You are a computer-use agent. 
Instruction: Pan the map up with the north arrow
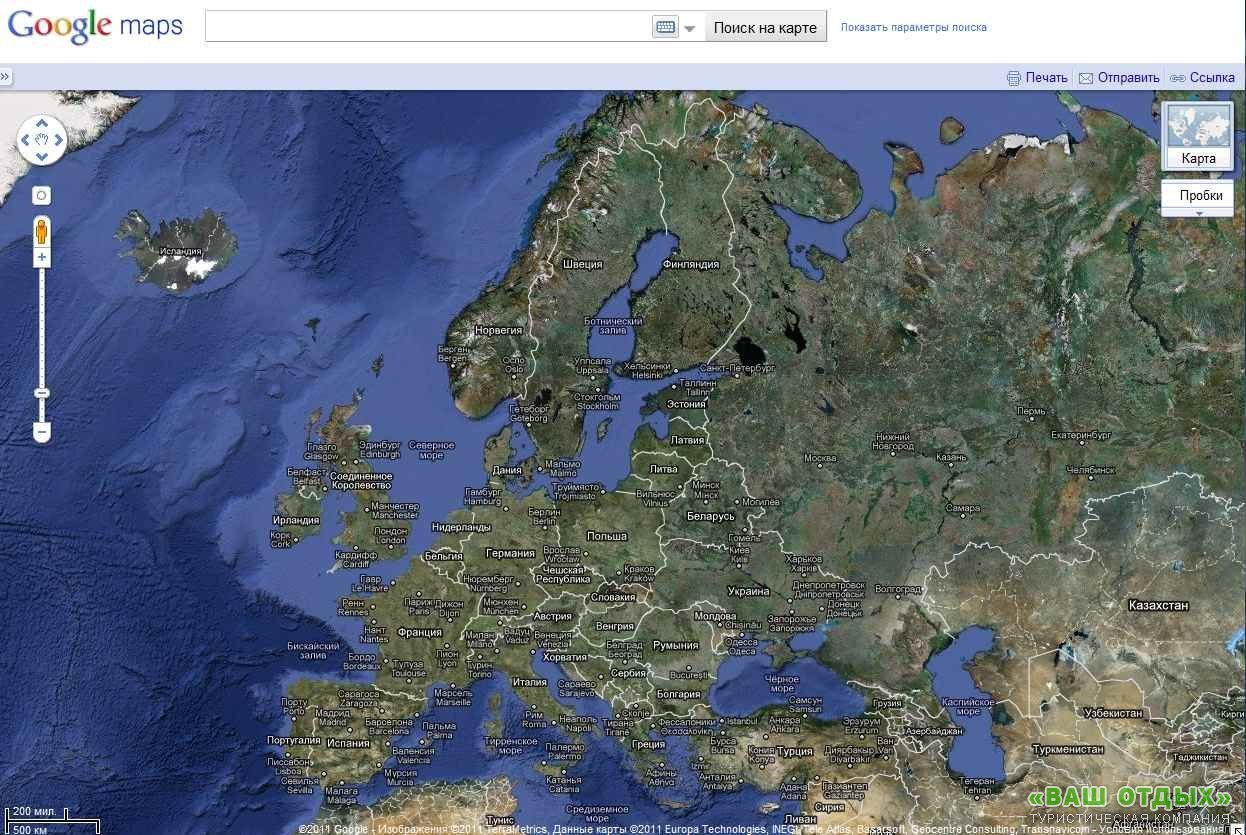point(42,124)
